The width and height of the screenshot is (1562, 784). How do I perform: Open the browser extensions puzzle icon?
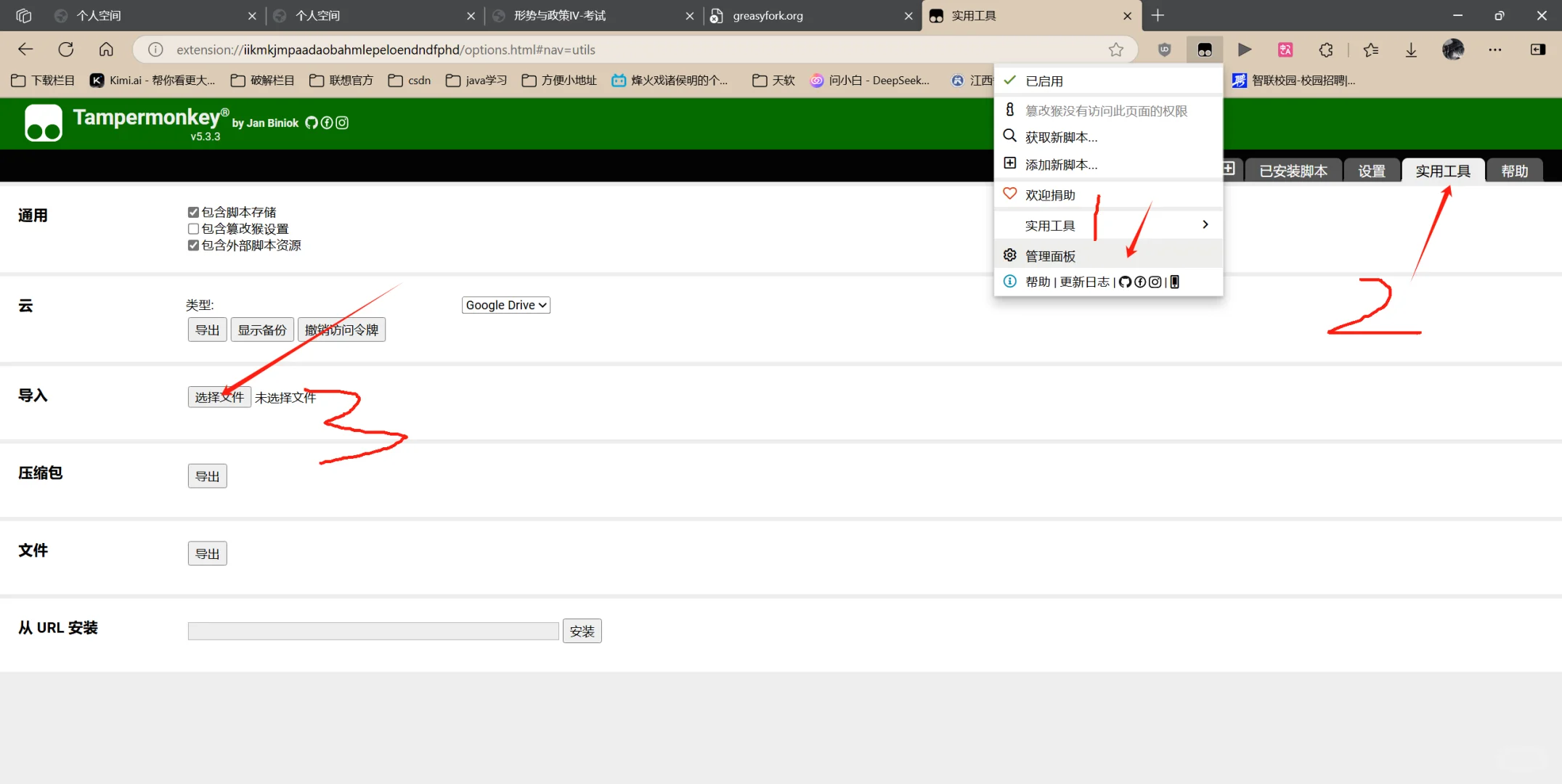pyautogui.click(x=1325, y=49)
